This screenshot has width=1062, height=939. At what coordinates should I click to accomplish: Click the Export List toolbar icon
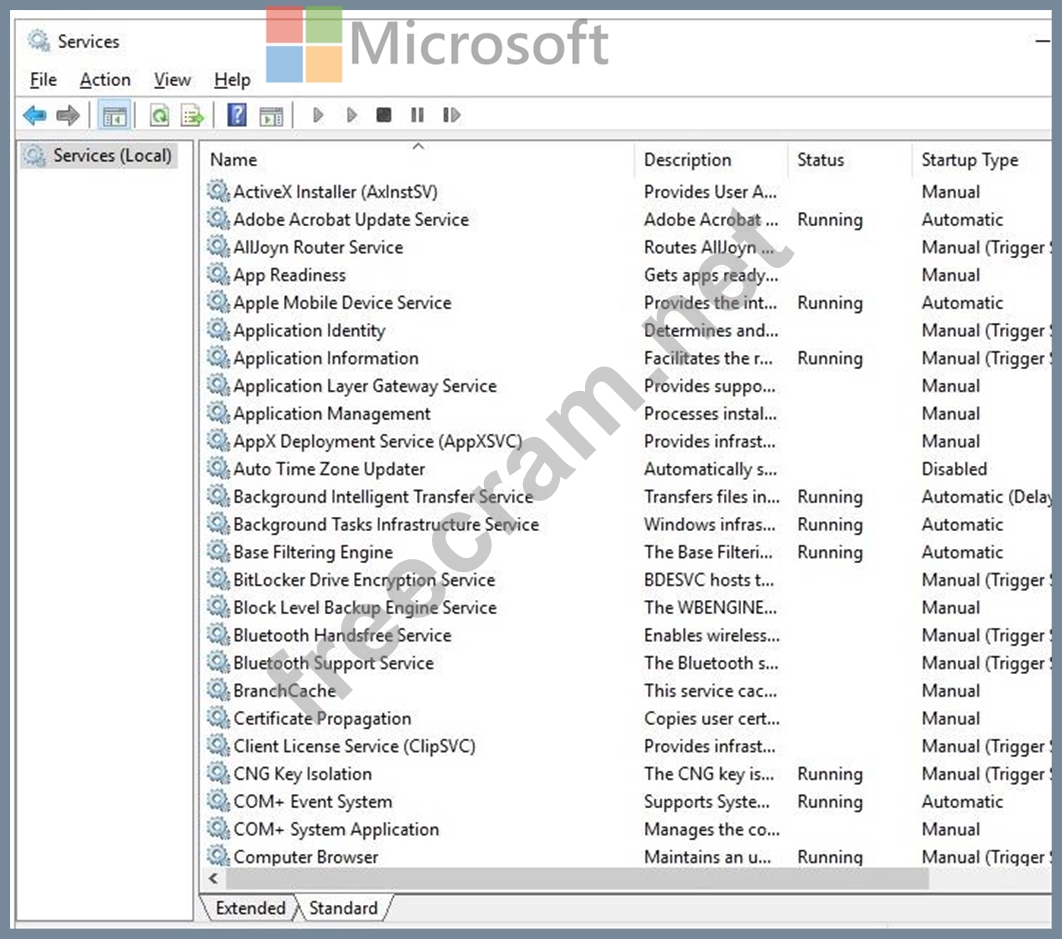point(192,116)
